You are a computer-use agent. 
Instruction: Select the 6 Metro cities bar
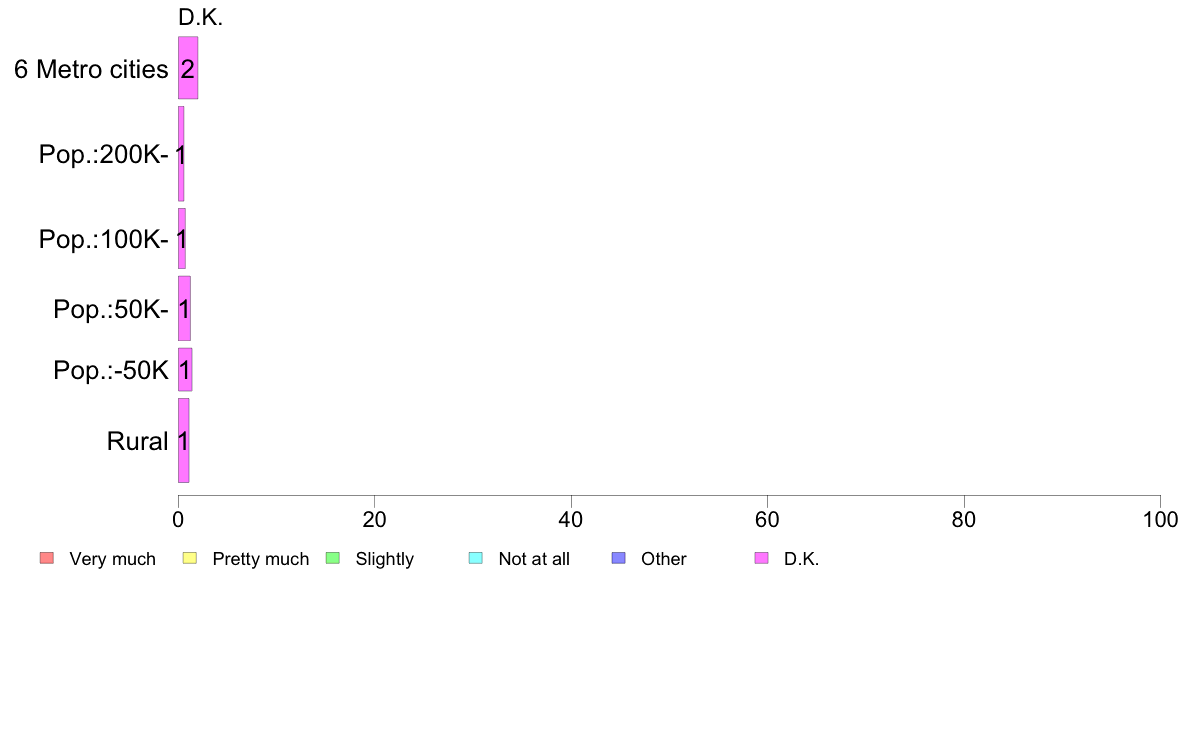tap(188, 67)
